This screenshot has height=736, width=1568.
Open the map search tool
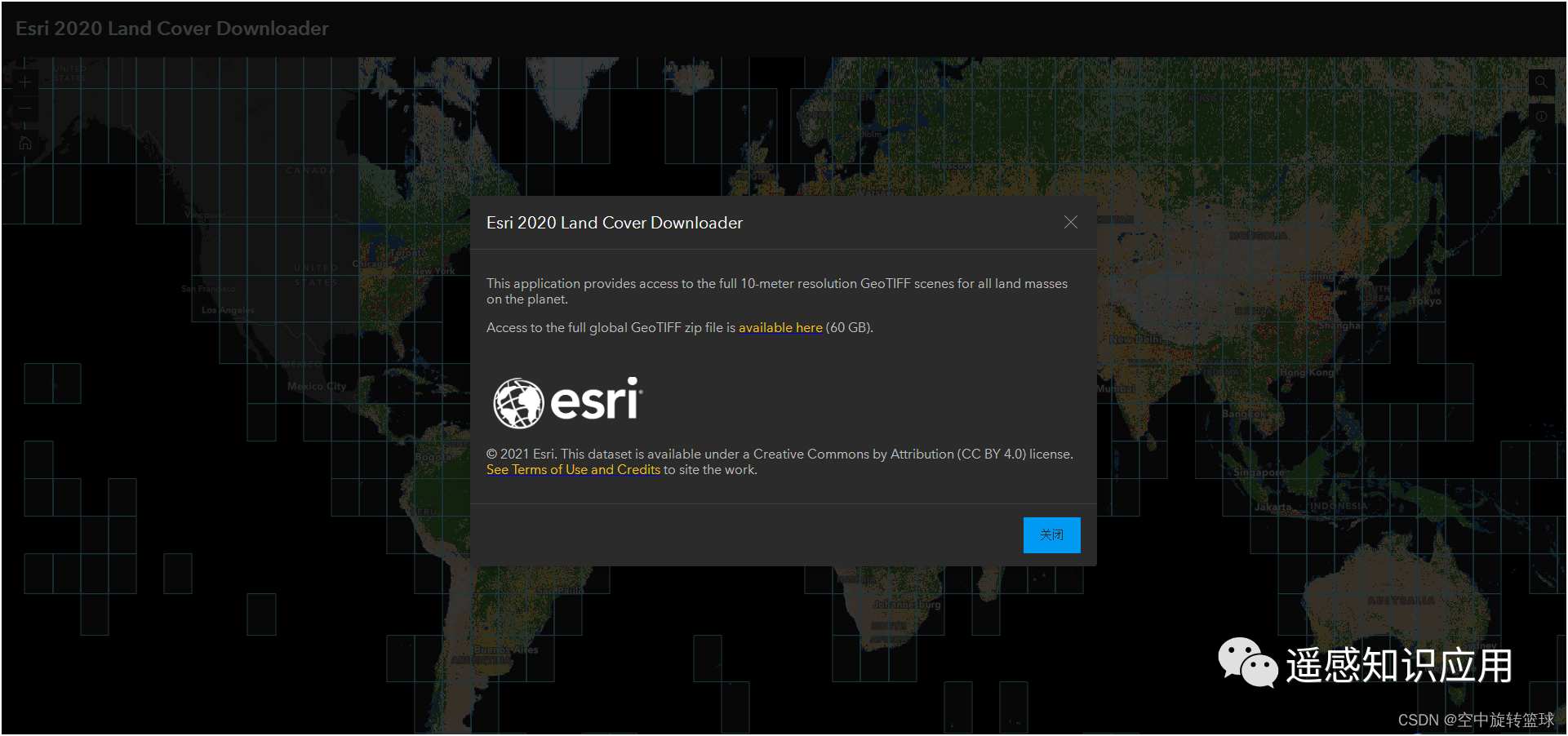(x=1540, y=82)
